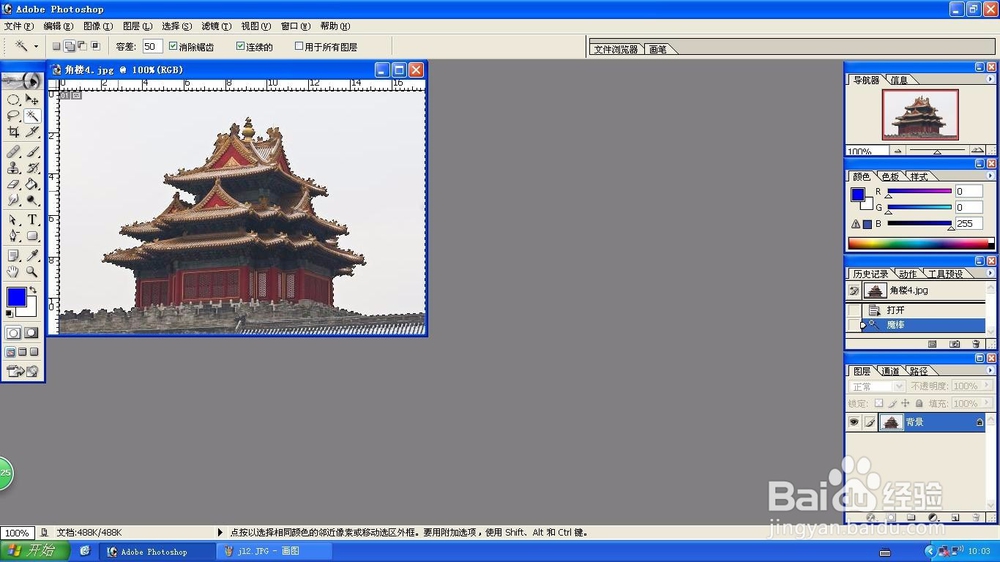Select the Blur tool
The width and height of the screenshot is (1000, 562).
[13, 200]
